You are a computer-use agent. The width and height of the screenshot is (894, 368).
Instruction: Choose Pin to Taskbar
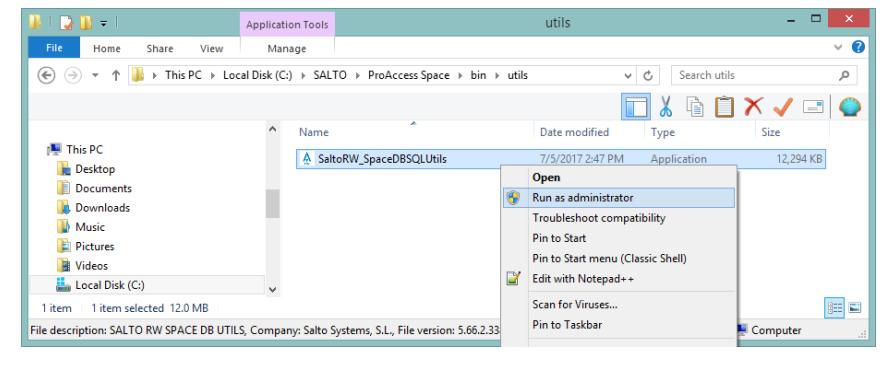619,325
